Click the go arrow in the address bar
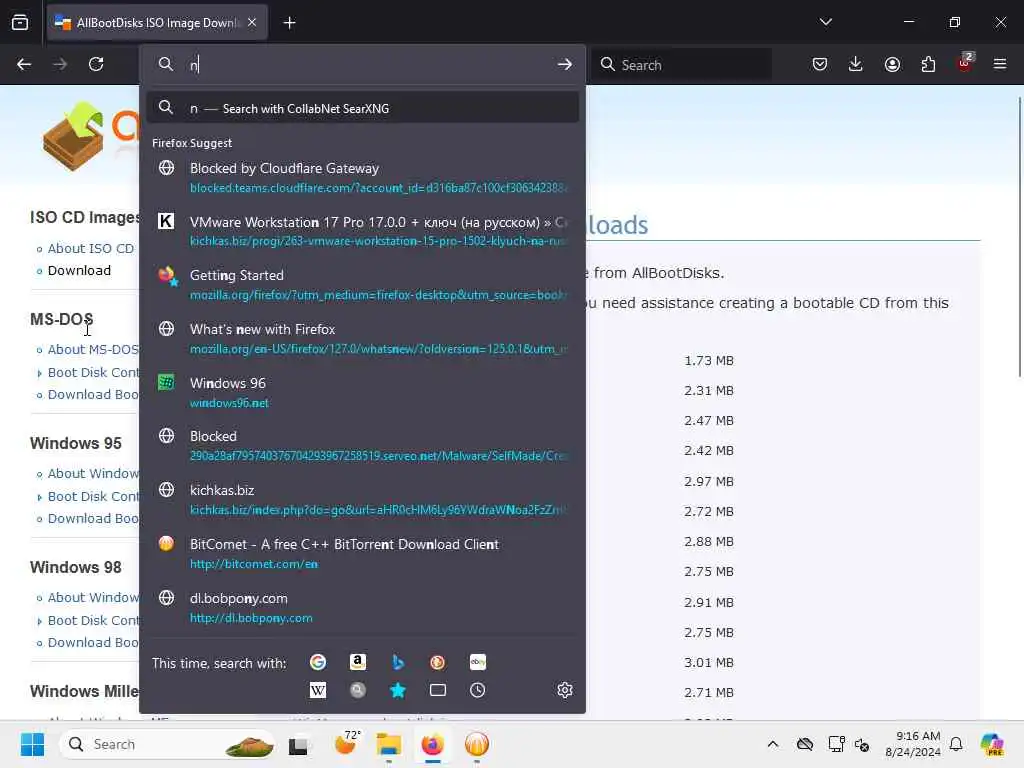This screenshot has width=1024, height=768. tap(565, 64)
